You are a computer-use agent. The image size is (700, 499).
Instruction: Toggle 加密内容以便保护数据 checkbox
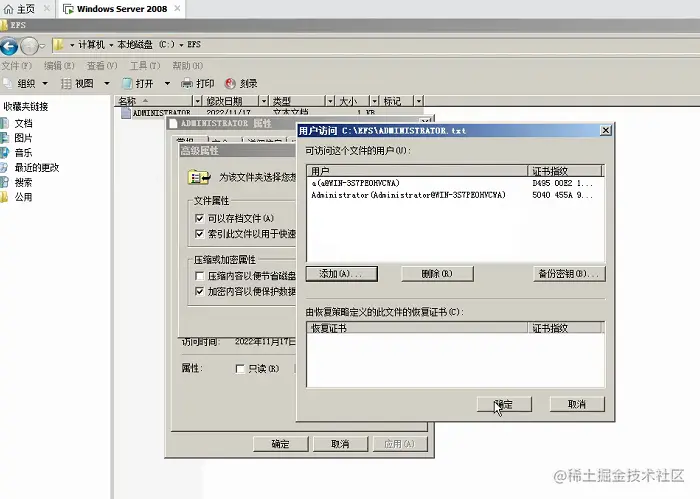(x=200, y=291)
